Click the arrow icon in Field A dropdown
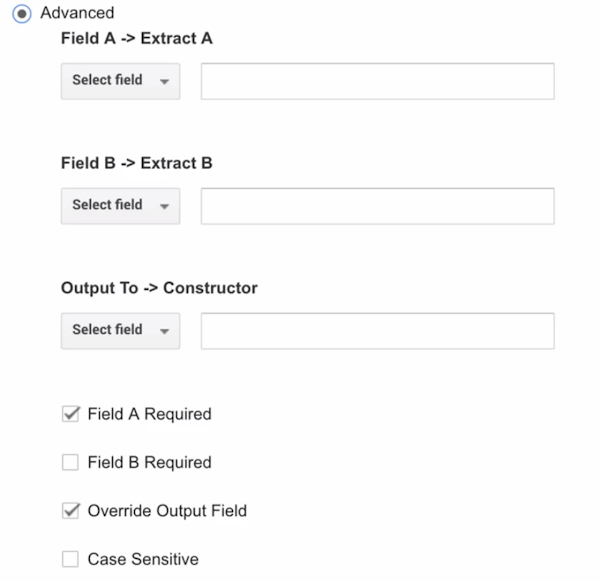This screenshot has width=600, height=581. pyautogui.click(x=163, y=82)
